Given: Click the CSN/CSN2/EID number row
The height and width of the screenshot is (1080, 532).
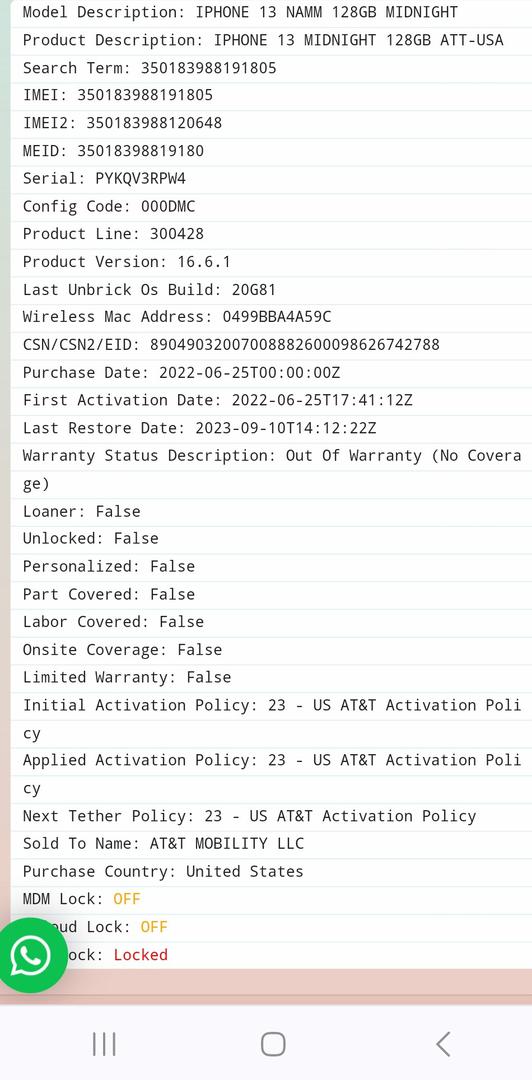Looking at the screenshot, I should pyautogui.click(x=272, y=345).
